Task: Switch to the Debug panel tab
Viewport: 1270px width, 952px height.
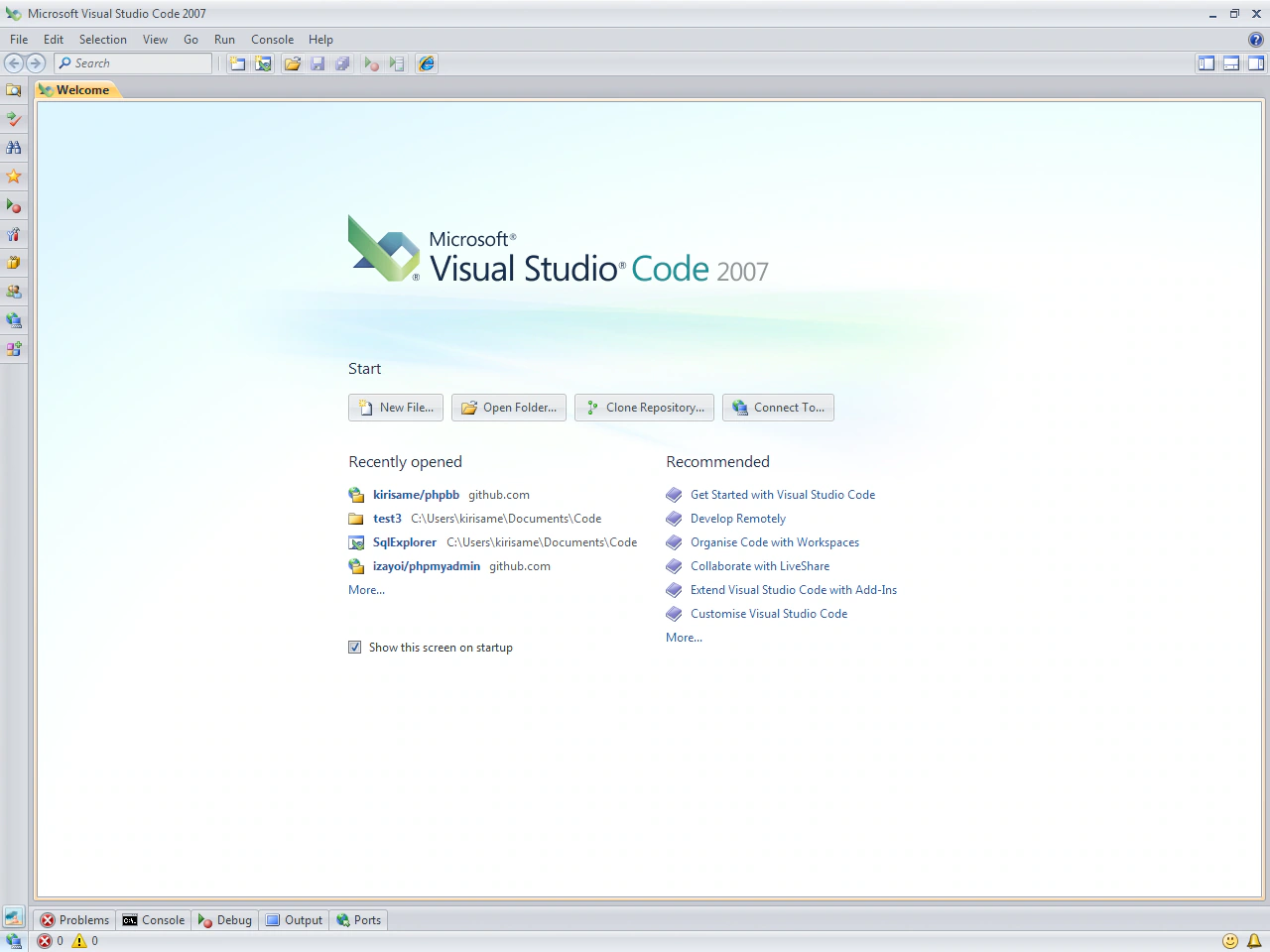Action: [224, 920]
